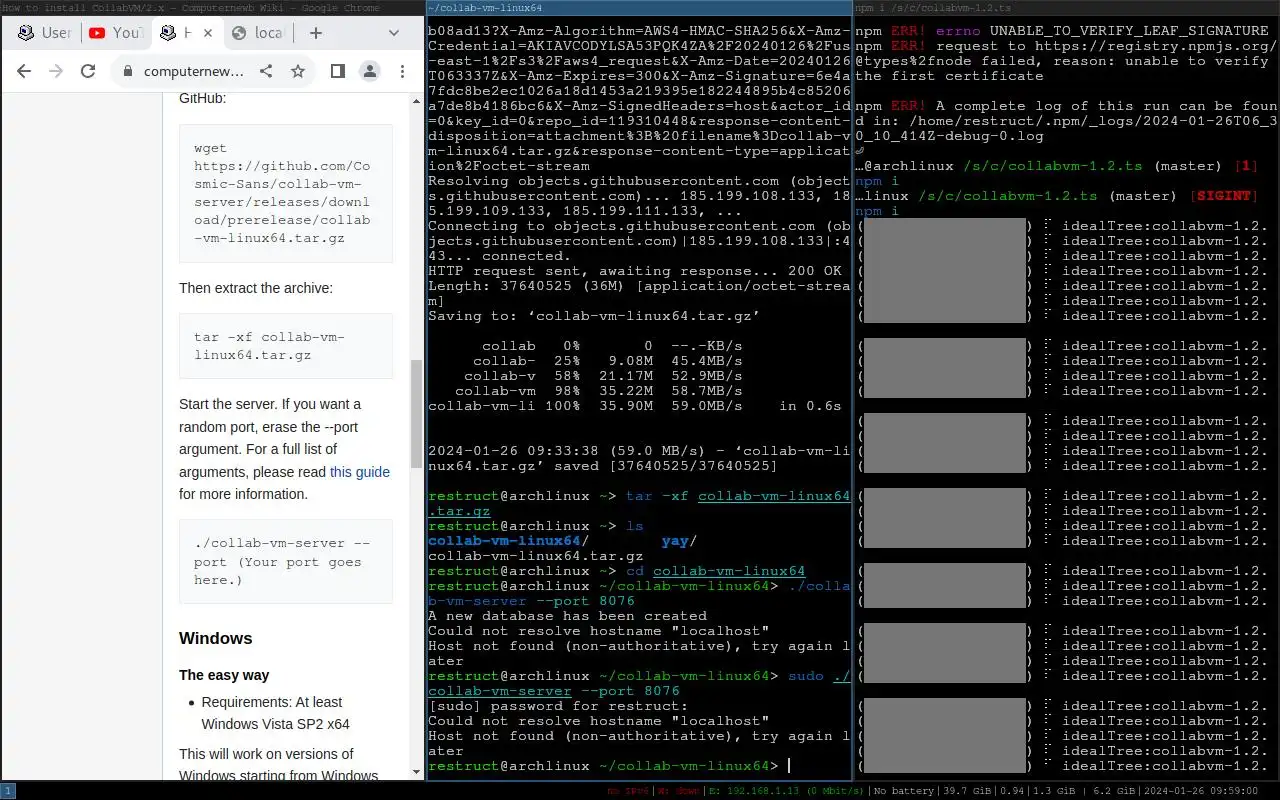Open Chrome's side panel
This screenshot has height=800, width=1280.
coord(338,71)
